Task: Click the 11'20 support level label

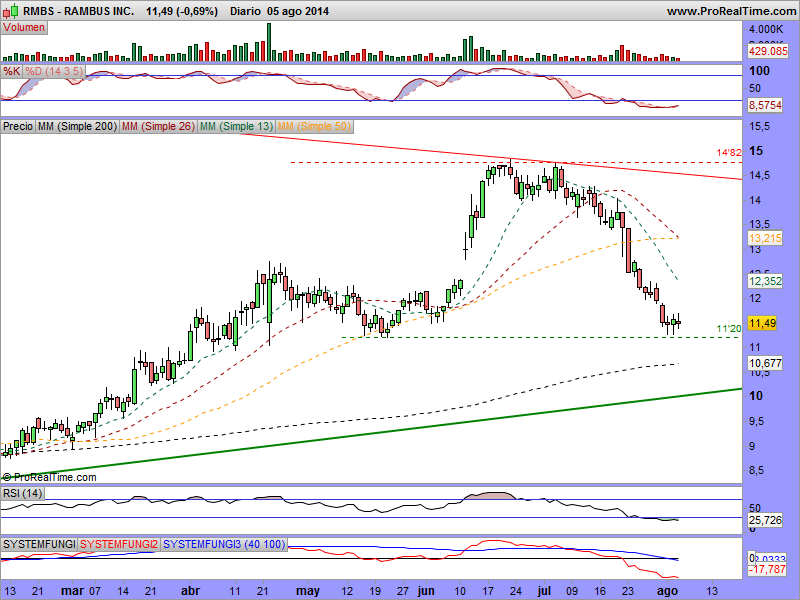Action: click(x=729, y=329)
